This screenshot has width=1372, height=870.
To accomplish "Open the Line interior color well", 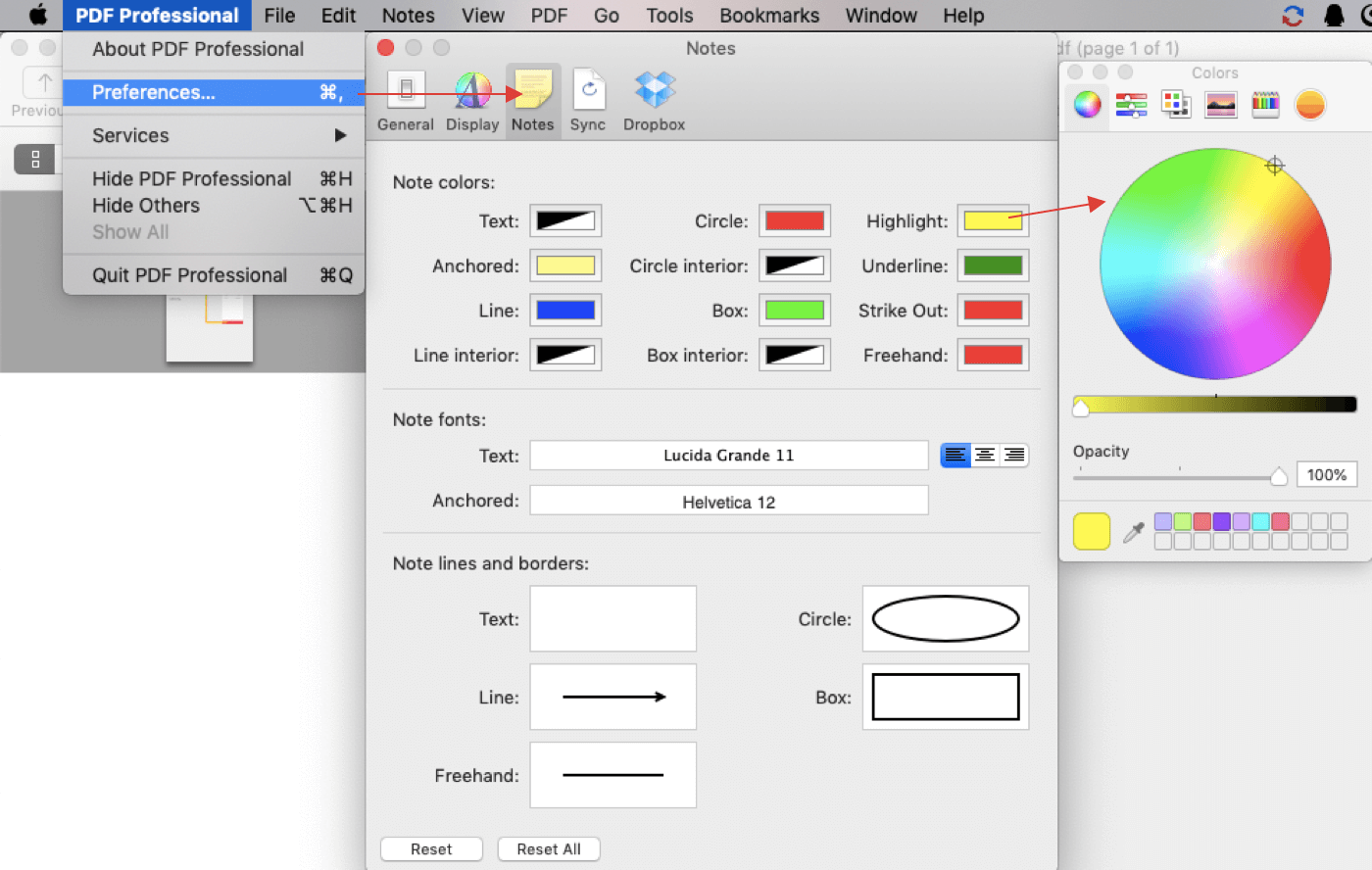I will click(x=565, y=355).
